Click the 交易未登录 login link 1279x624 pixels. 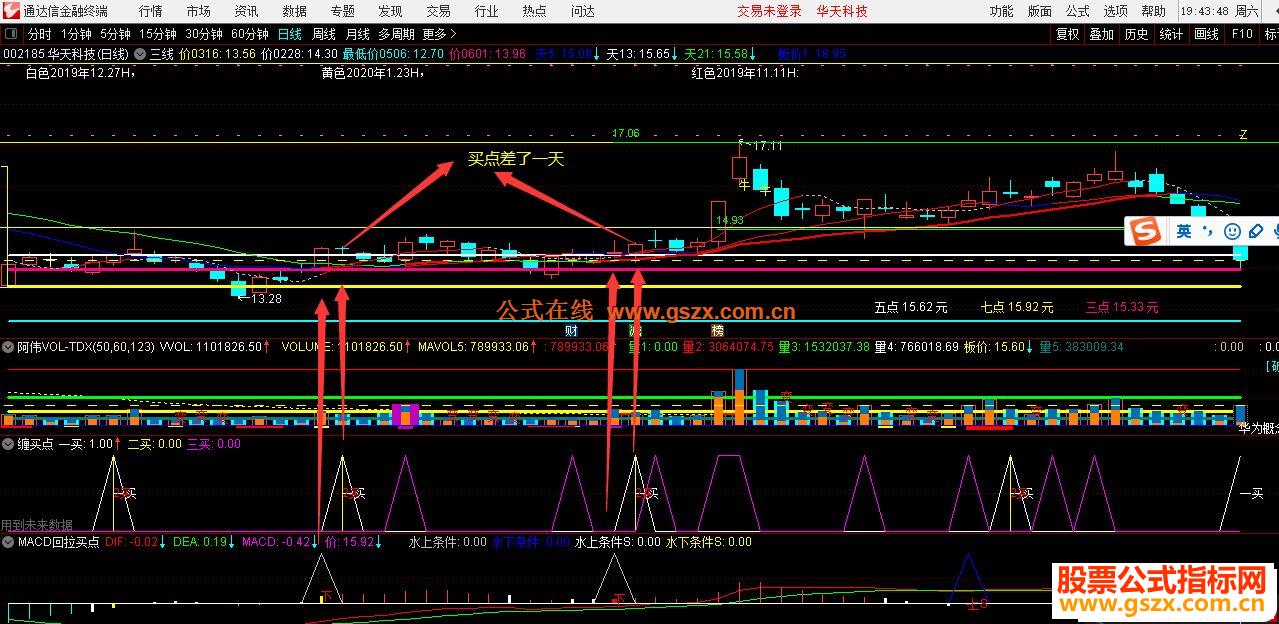pos(769,11)
